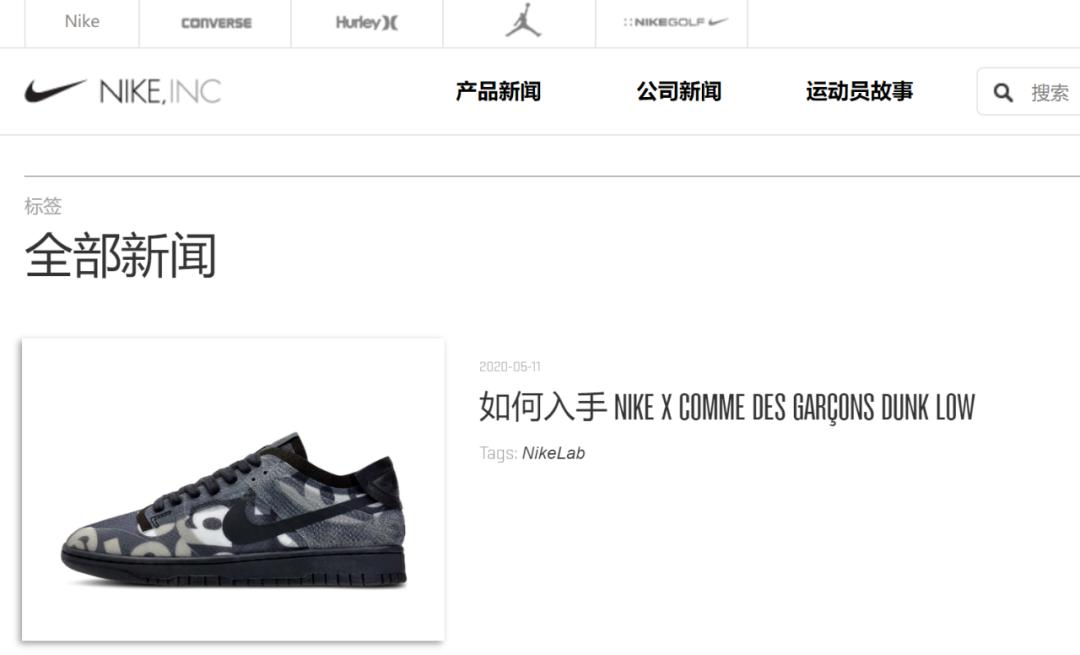Click the 标签 label
Viewport: 1080px width, 655px height.
[43, 205]
